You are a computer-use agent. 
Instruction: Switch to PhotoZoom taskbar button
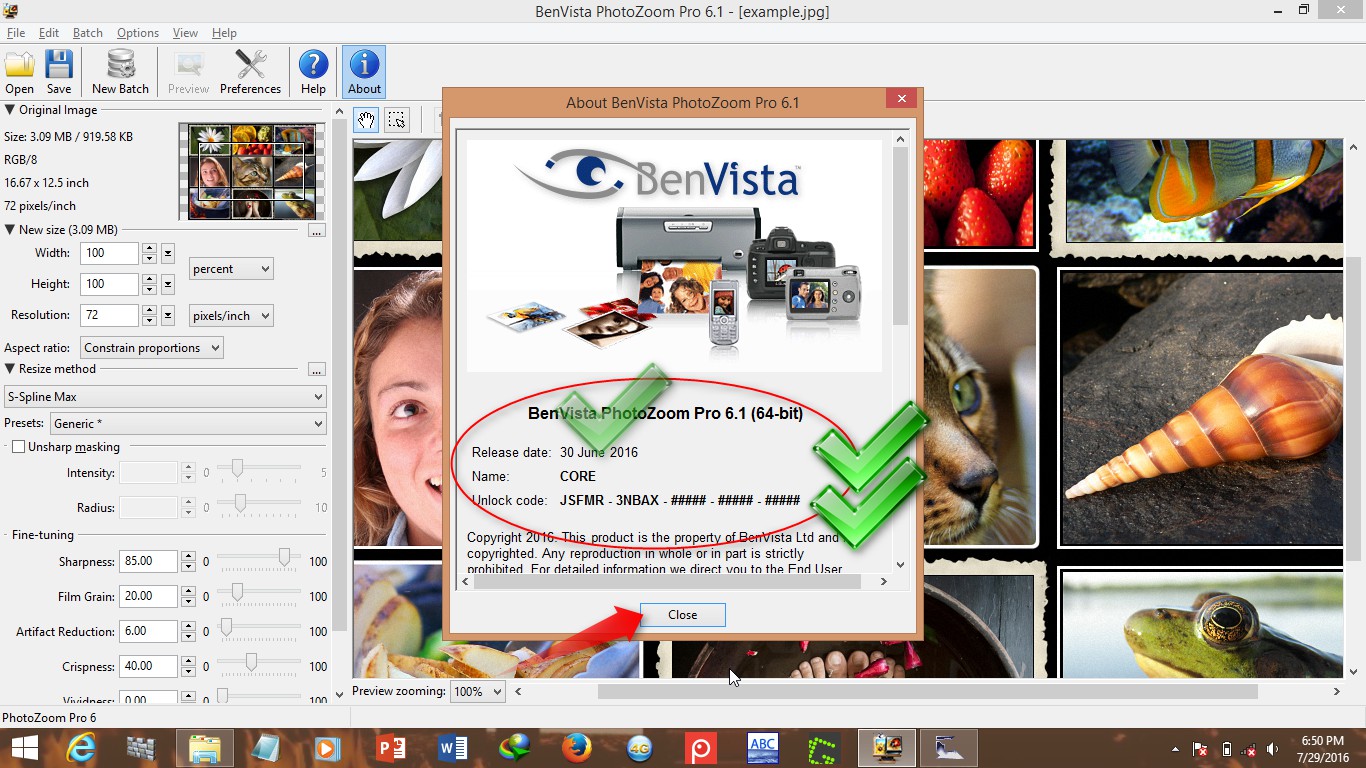tap(886, 747)
